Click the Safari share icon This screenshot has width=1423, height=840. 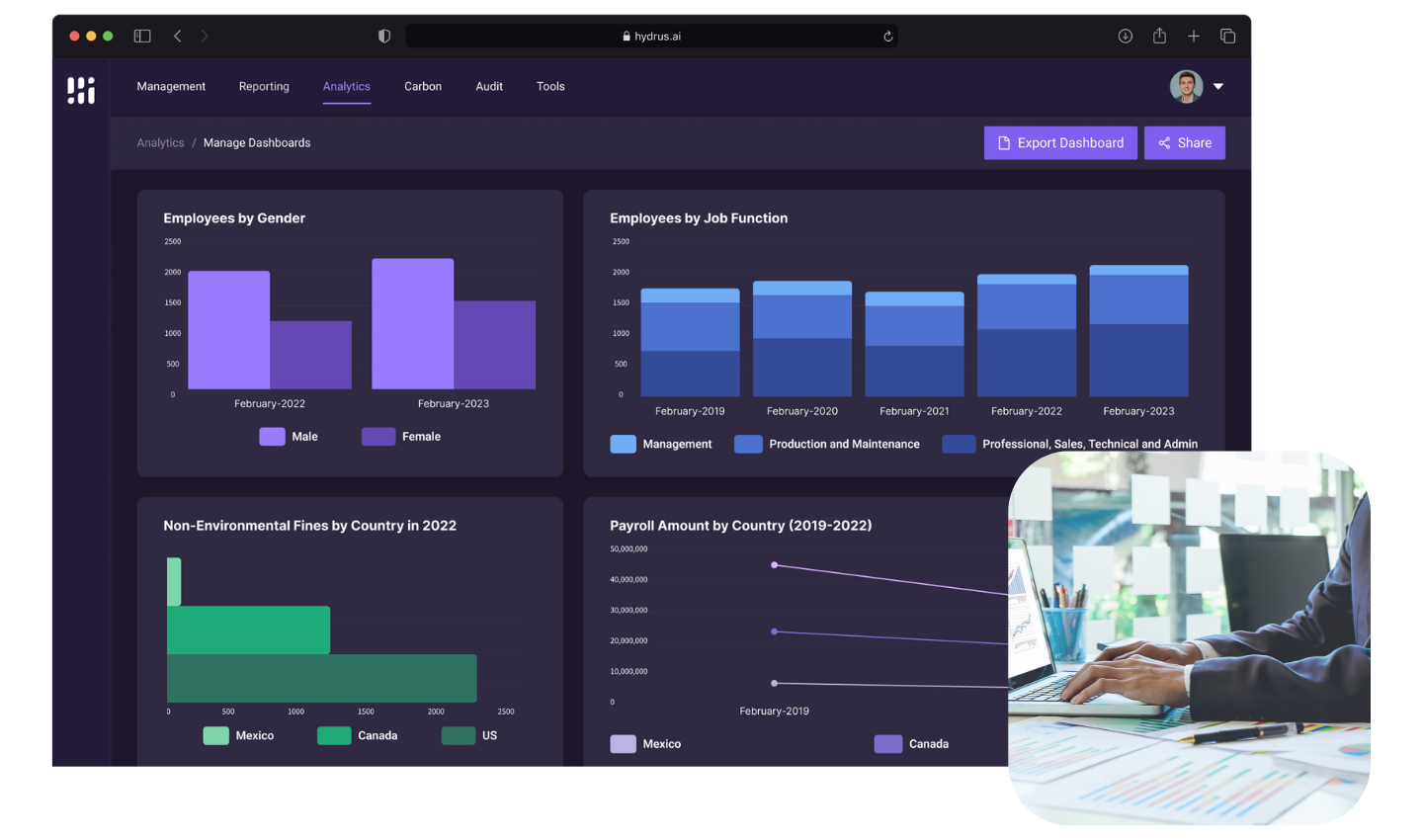tap(1158, 36)
